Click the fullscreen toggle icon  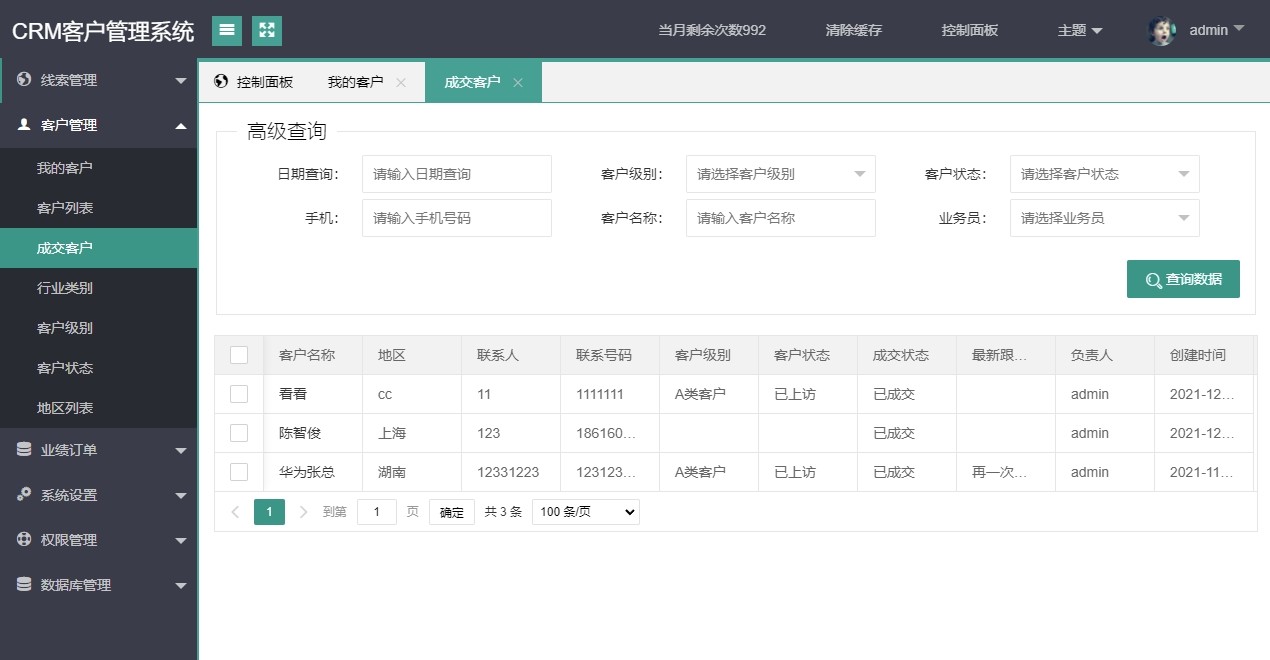(x=267, y=31)
